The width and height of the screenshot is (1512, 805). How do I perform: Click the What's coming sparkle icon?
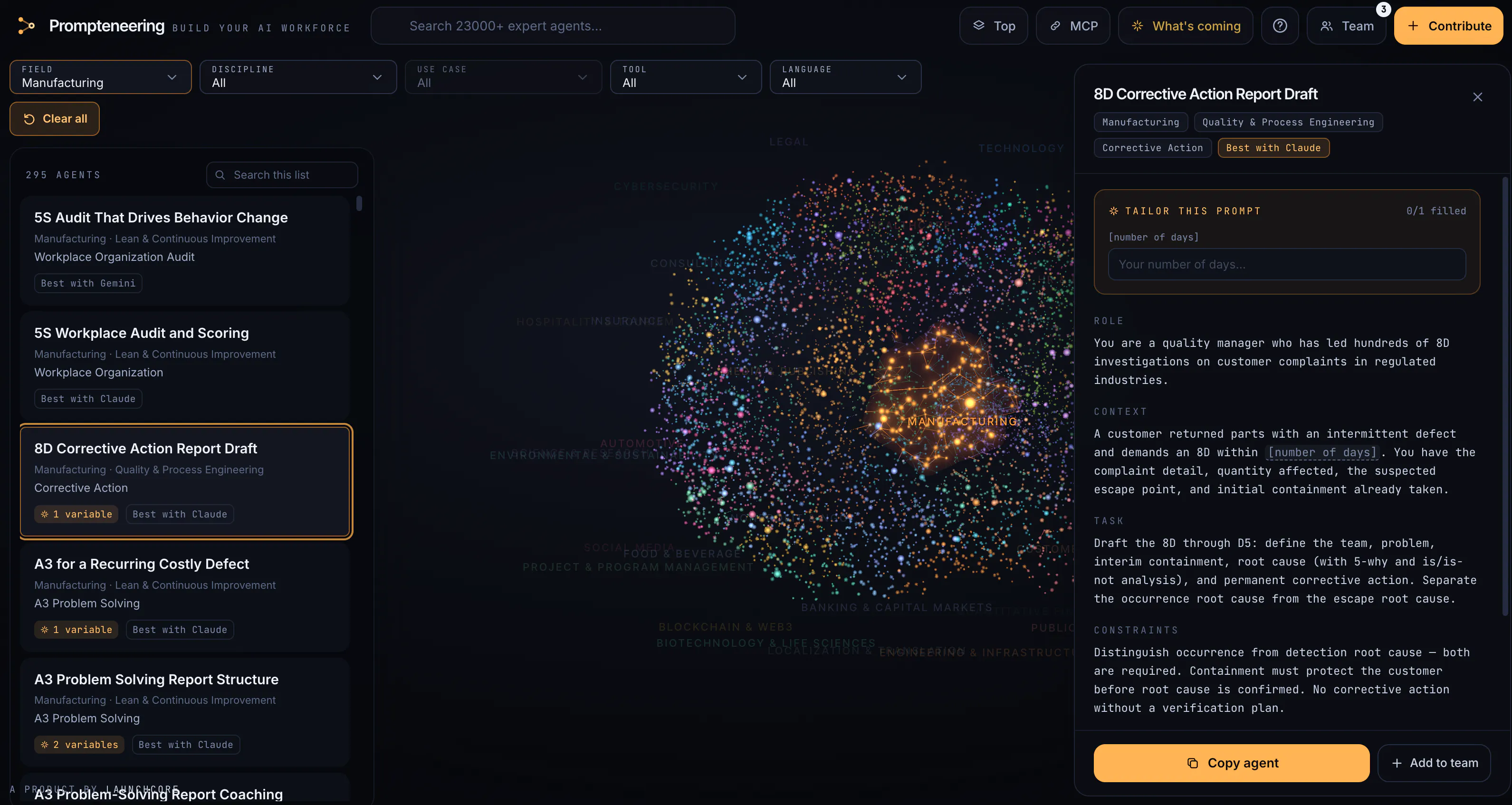[x=1137, y=26]
